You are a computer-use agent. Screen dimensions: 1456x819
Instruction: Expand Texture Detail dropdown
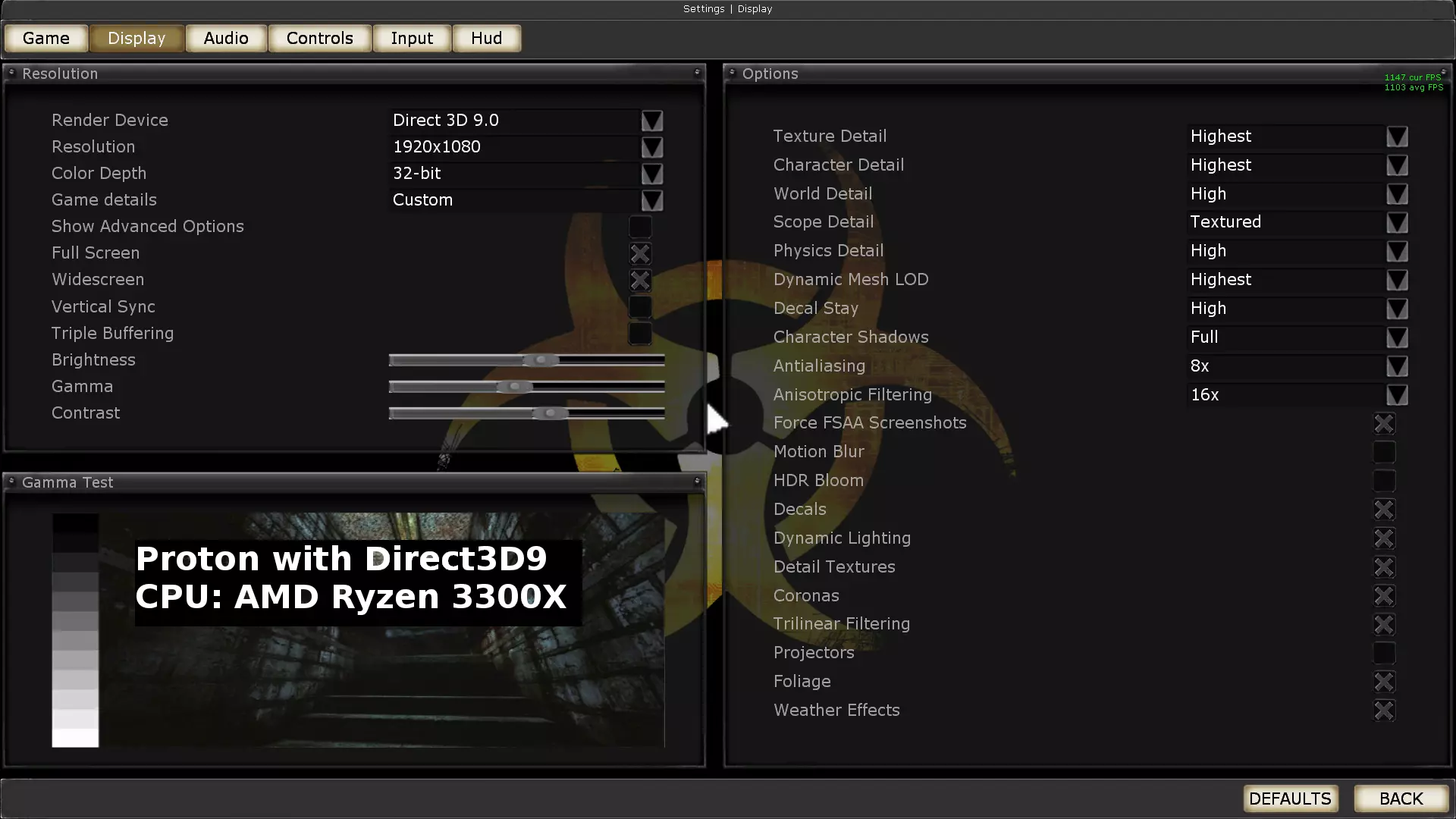coord(1396,136)
